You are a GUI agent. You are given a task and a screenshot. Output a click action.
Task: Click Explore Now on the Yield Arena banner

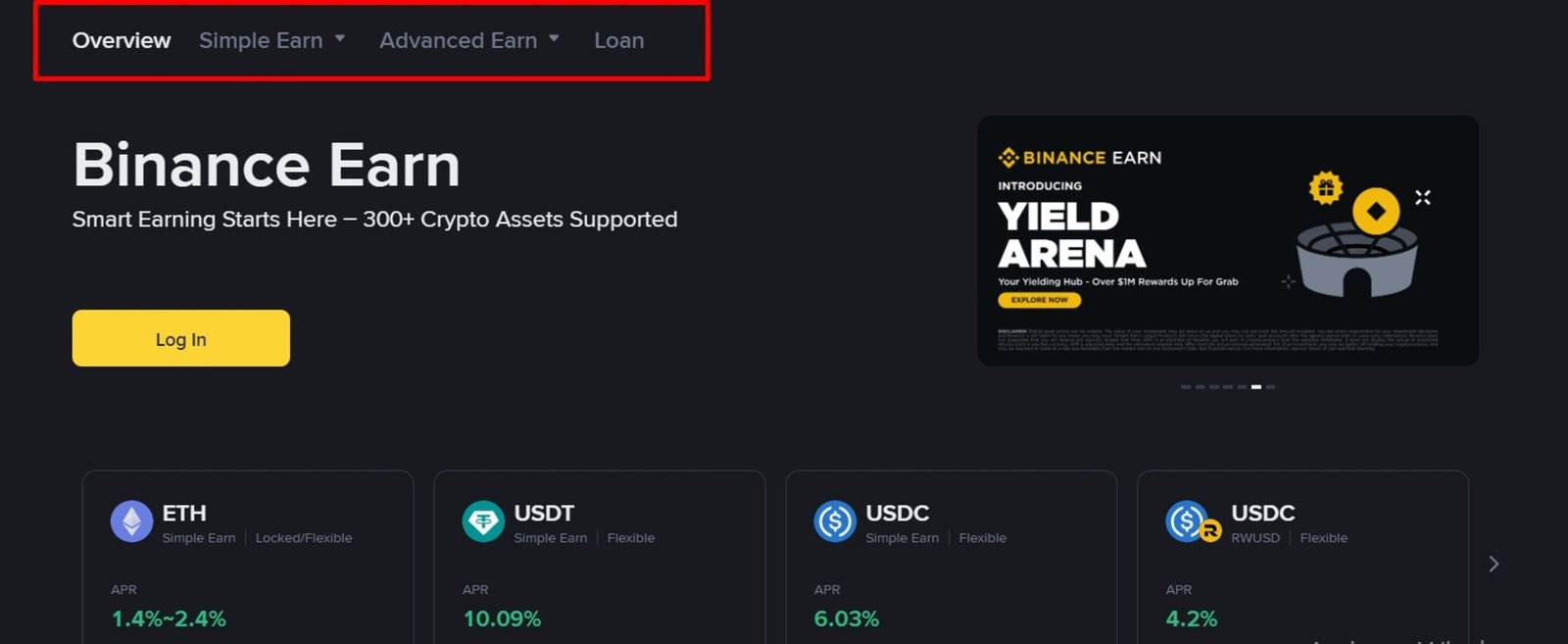tap(1039, 300)
